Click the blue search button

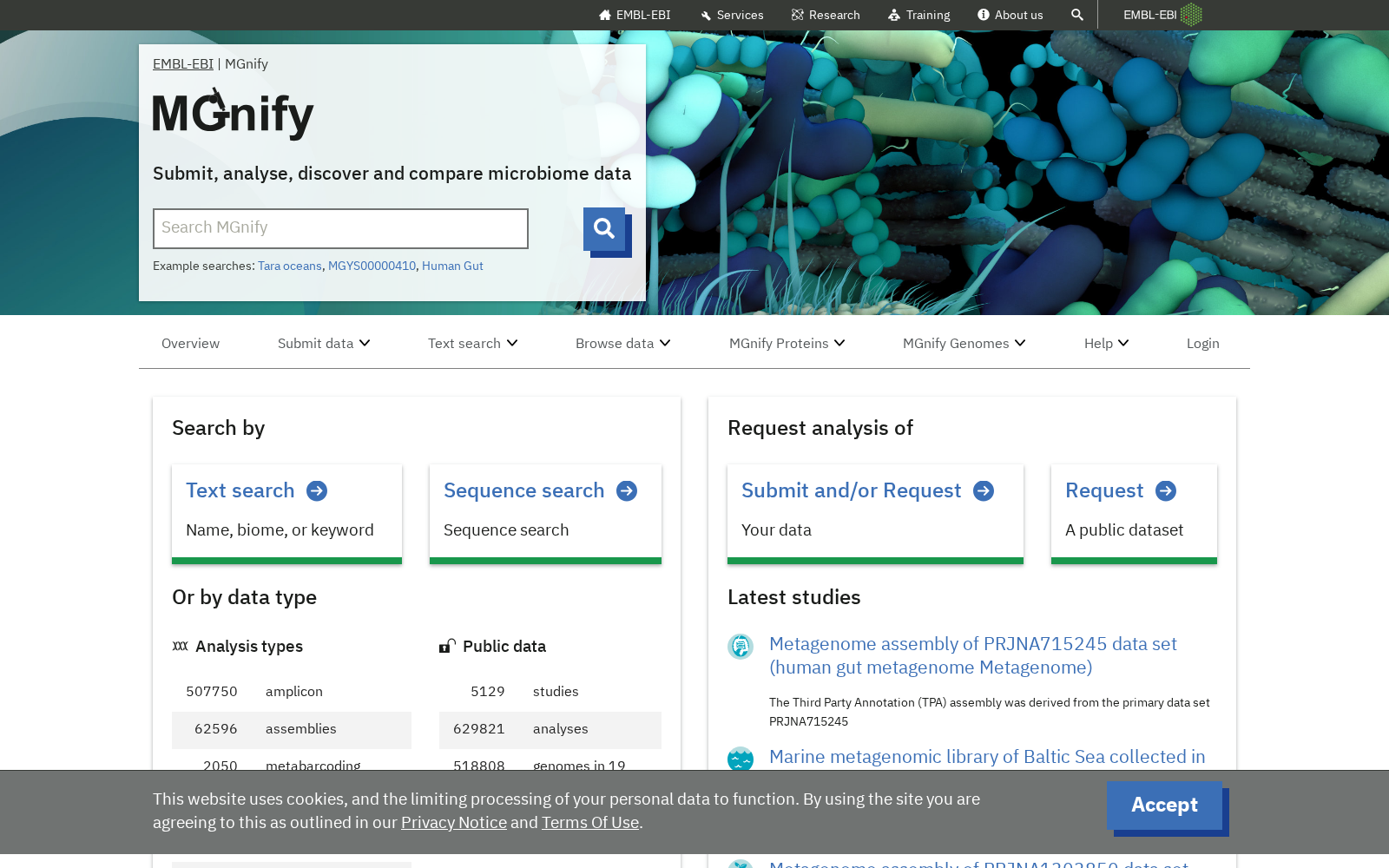(x=605, y=229)
